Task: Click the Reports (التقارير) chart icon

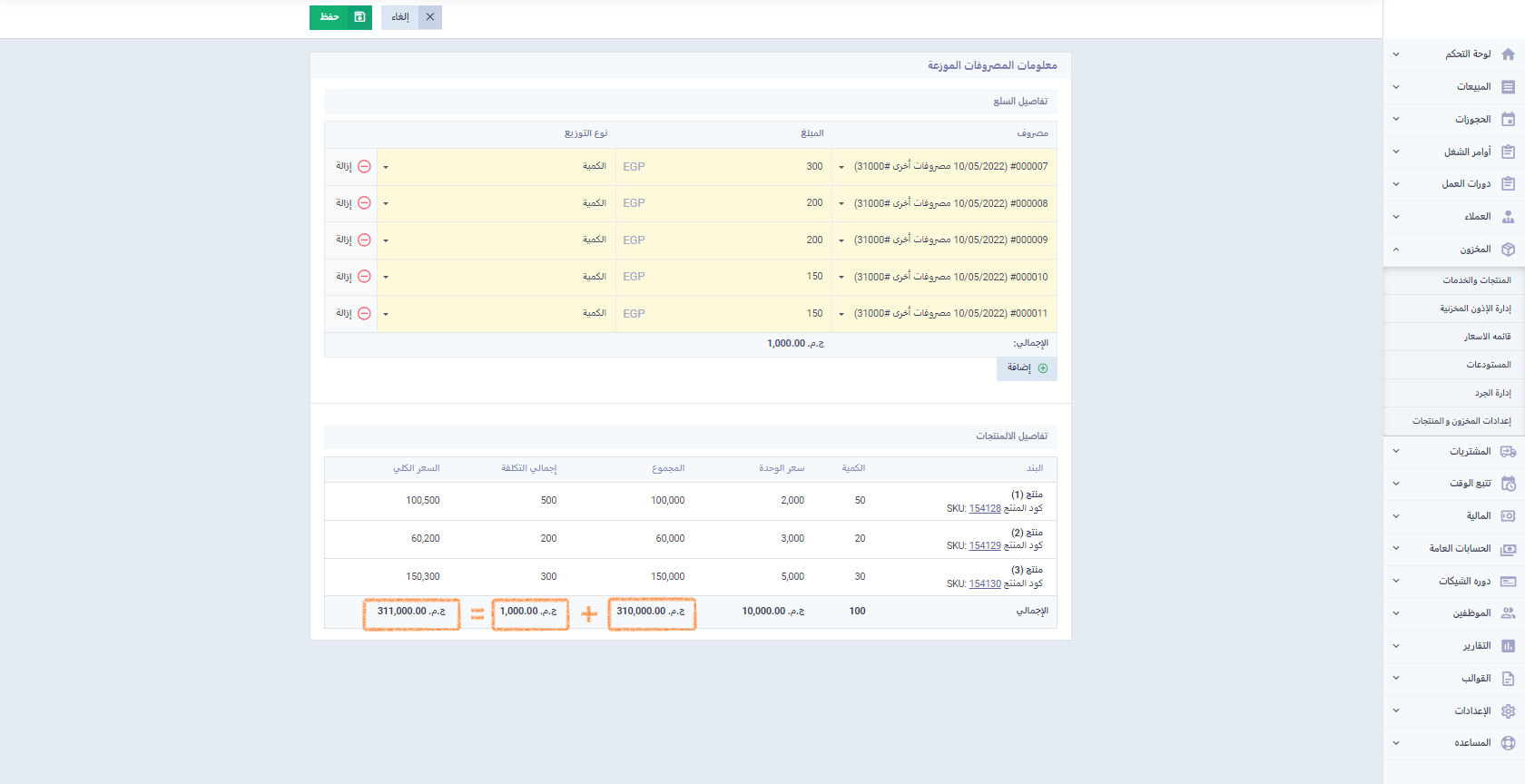Action: pos(1508,646)
